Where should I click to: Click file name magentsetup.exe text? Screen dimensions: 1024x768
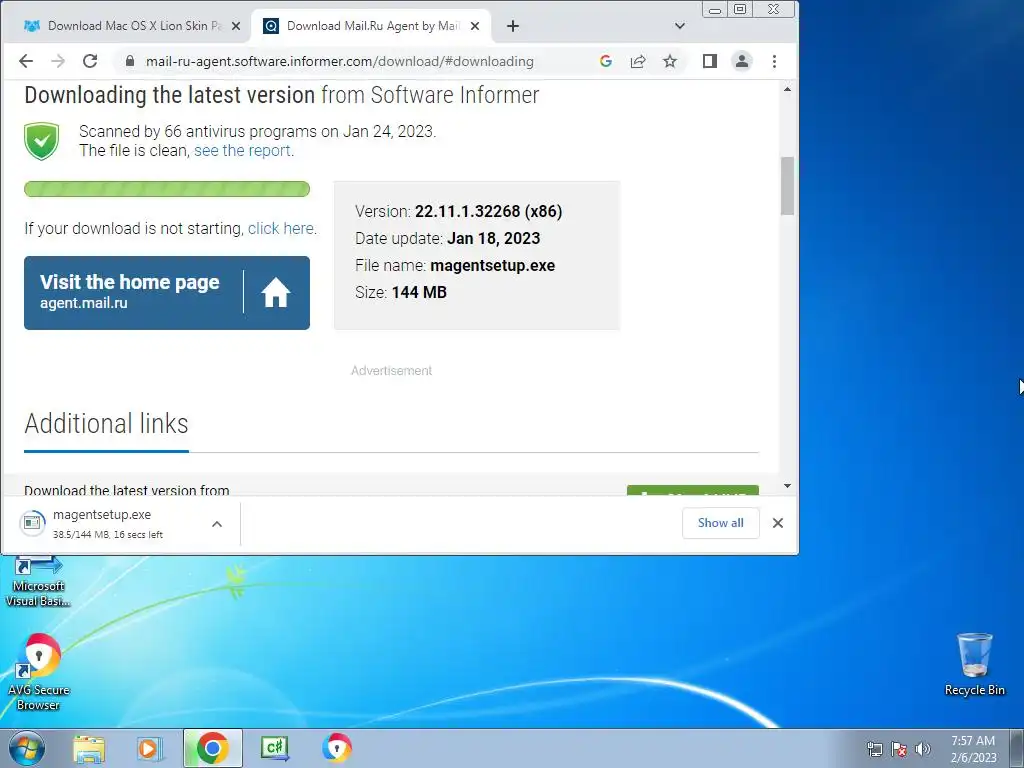[x=492, y=266]
